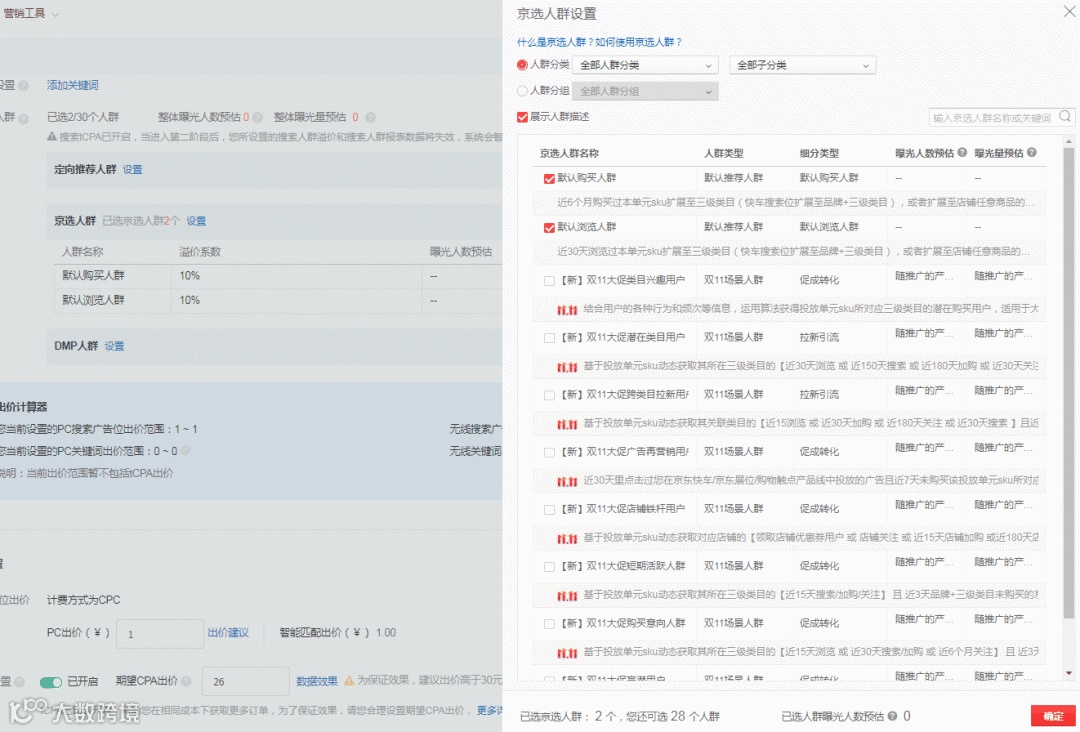Click the crowd list vertical scrollbar

[x=1069, y=382]
